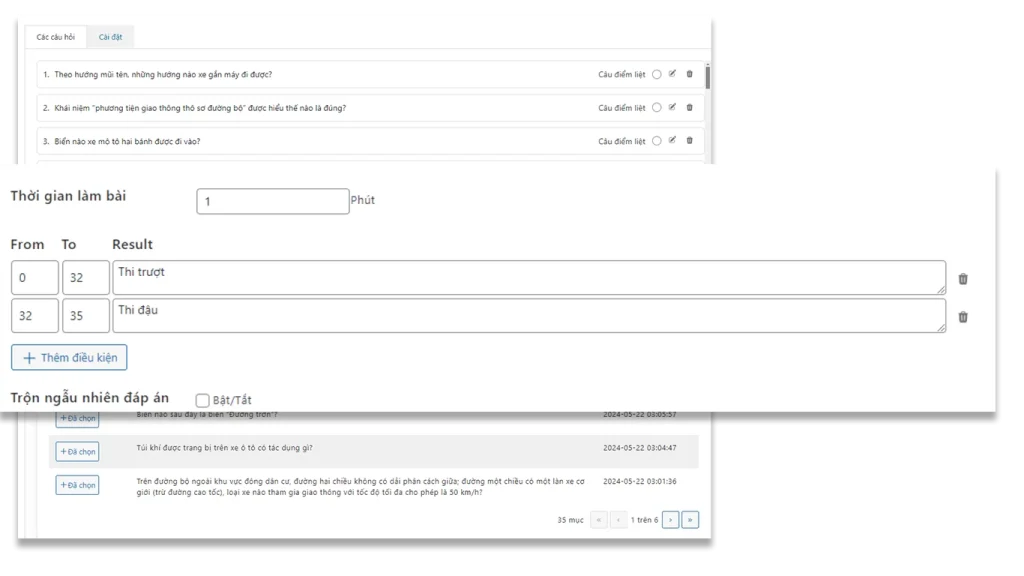Open the Cài đặt tab
Screen dimensions: 1024x576
pos(110,37)
